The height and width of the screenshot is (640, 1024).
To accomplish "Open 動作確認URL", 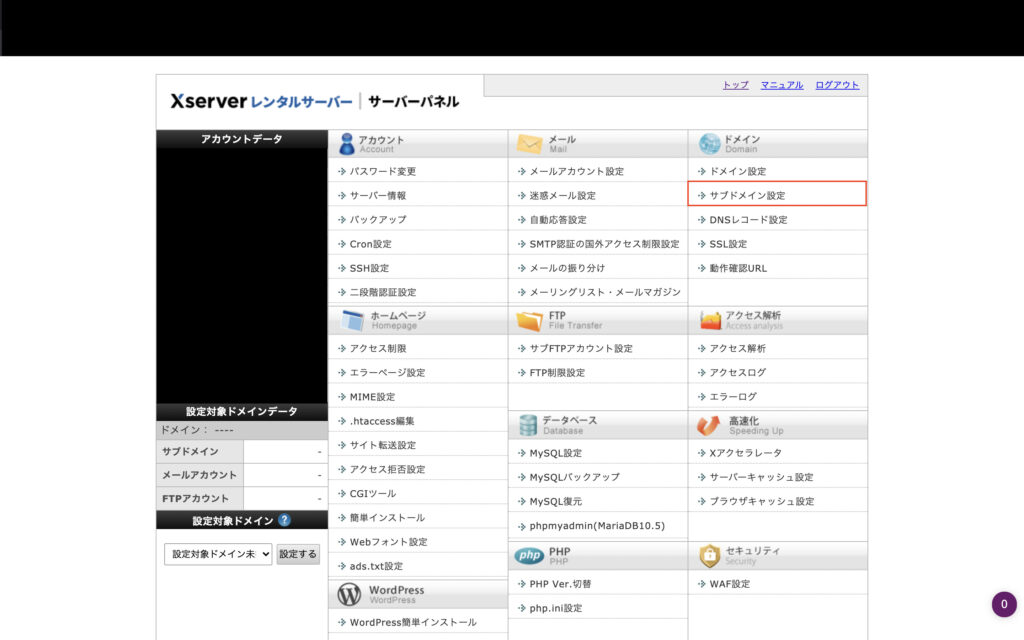I will coord(738,268).
